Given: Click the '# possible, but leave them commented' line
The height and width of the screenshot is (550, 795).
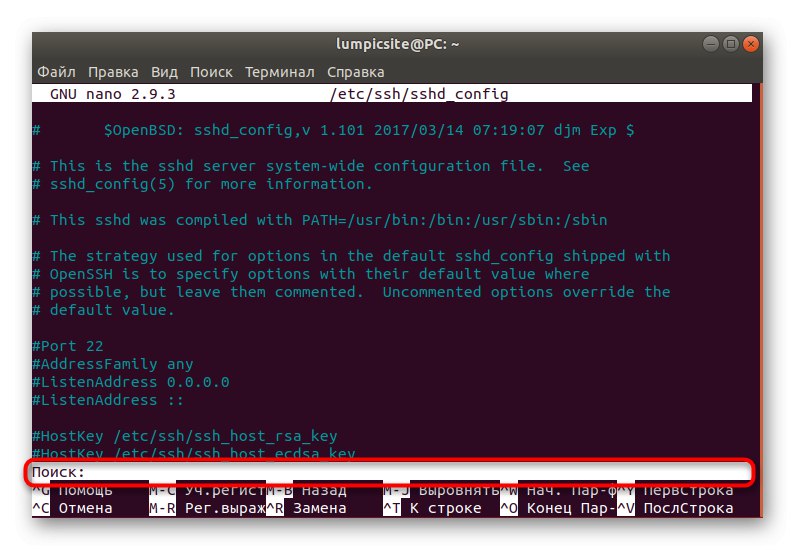Looking at the screenshot, I should click(x=351, y=292).
